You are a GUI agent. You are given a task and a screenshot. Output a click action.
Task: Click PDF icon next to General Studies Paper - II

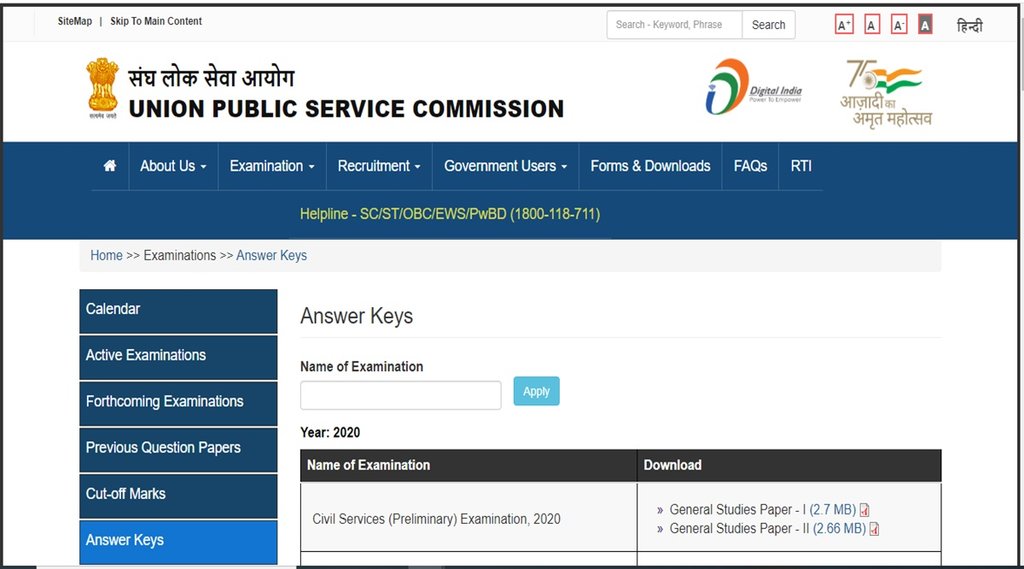coord(874,529)
